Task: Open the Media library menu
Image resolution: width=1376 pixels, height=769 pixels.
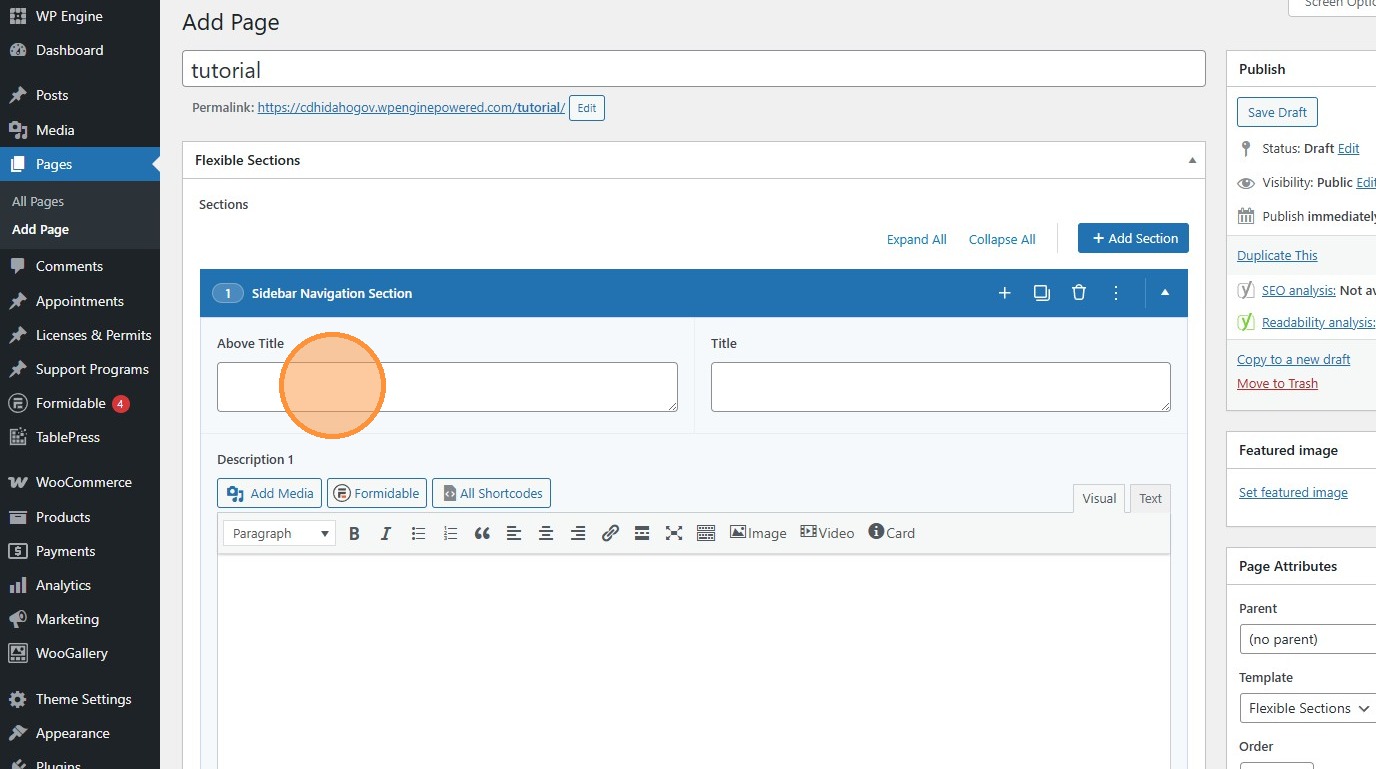Action: (x=80, y=130)
